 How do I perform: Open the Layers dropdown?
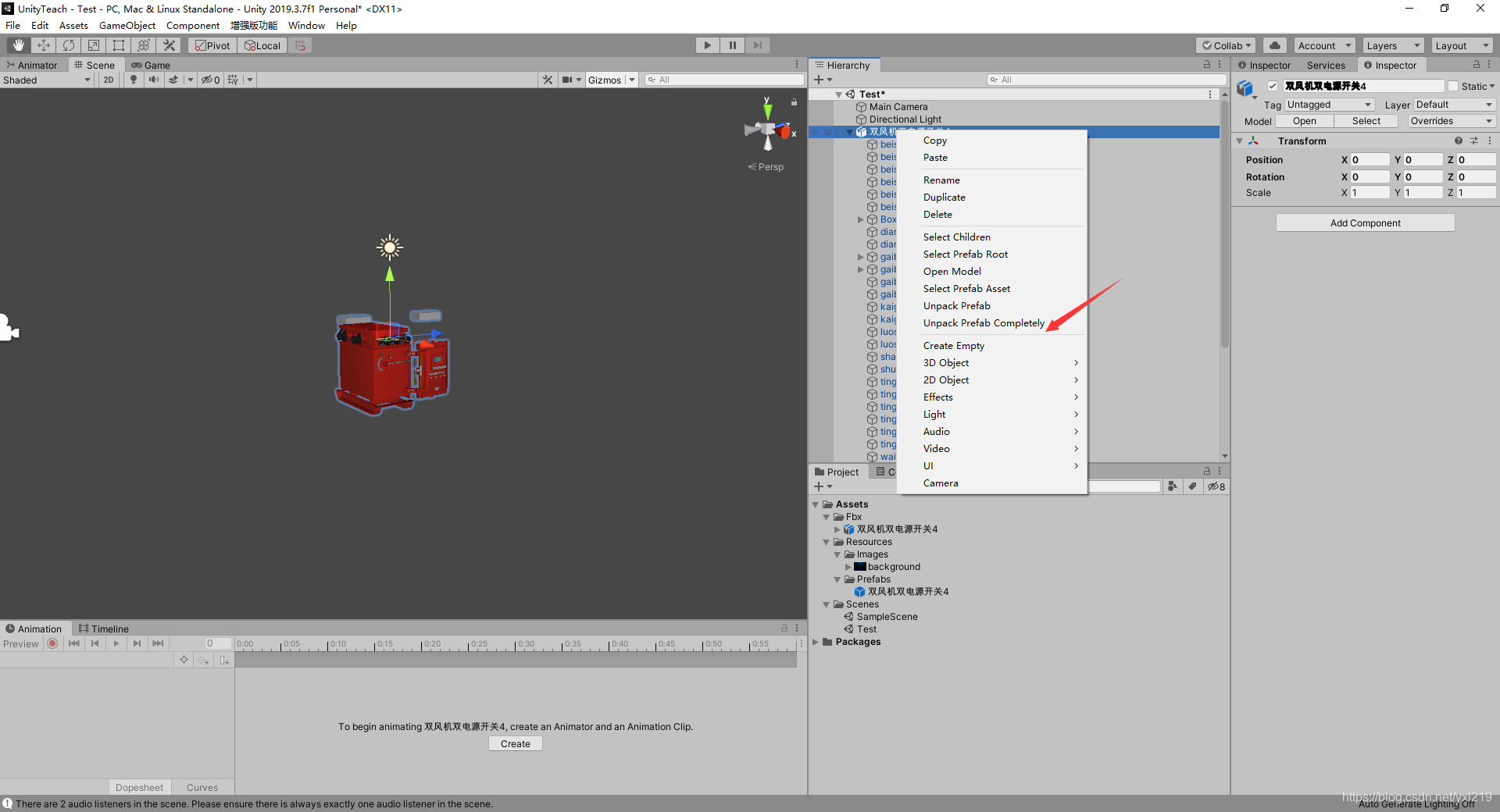pos(1394,45)
